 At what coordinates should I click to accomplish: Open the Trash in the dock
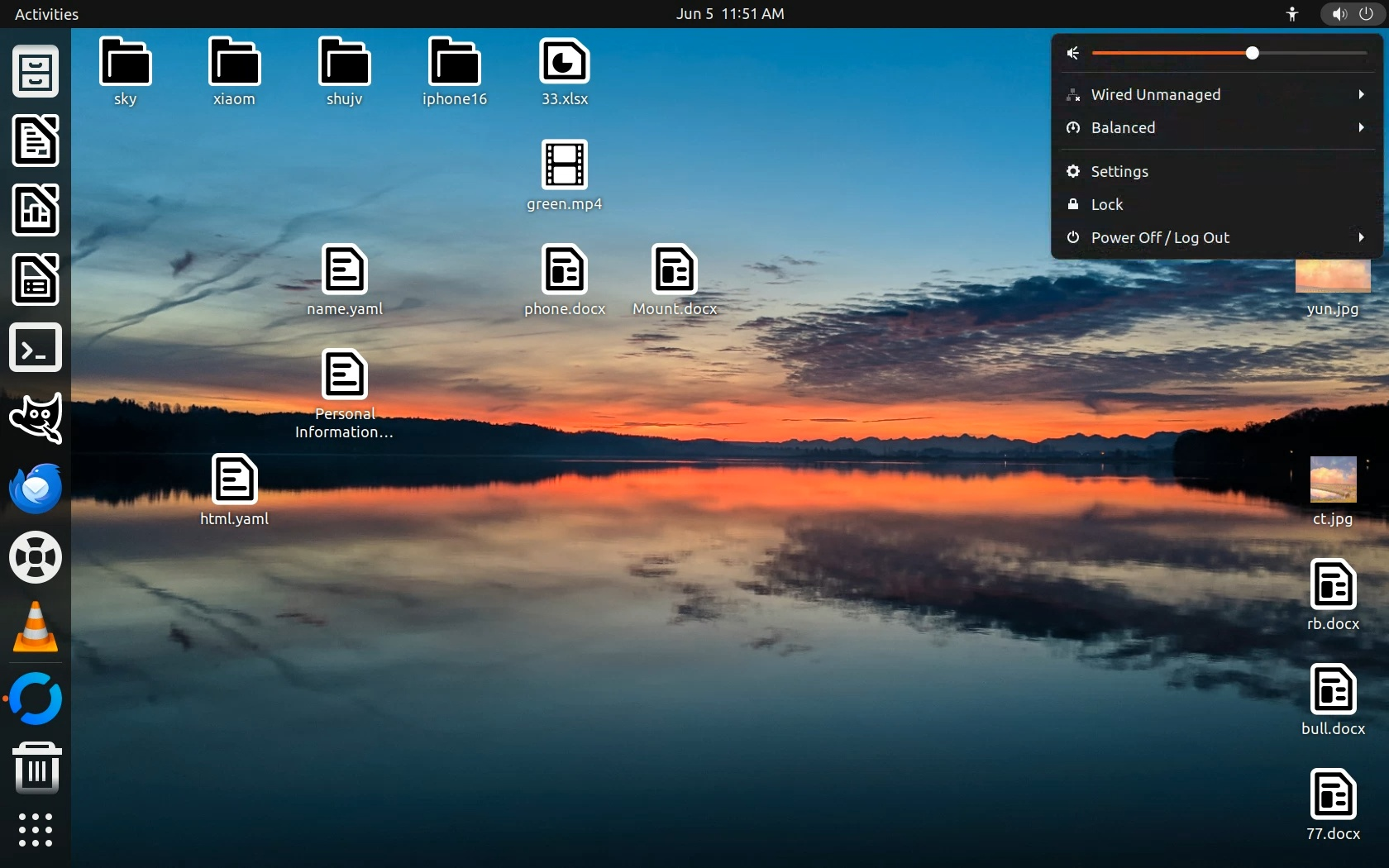tap(36, 767)
